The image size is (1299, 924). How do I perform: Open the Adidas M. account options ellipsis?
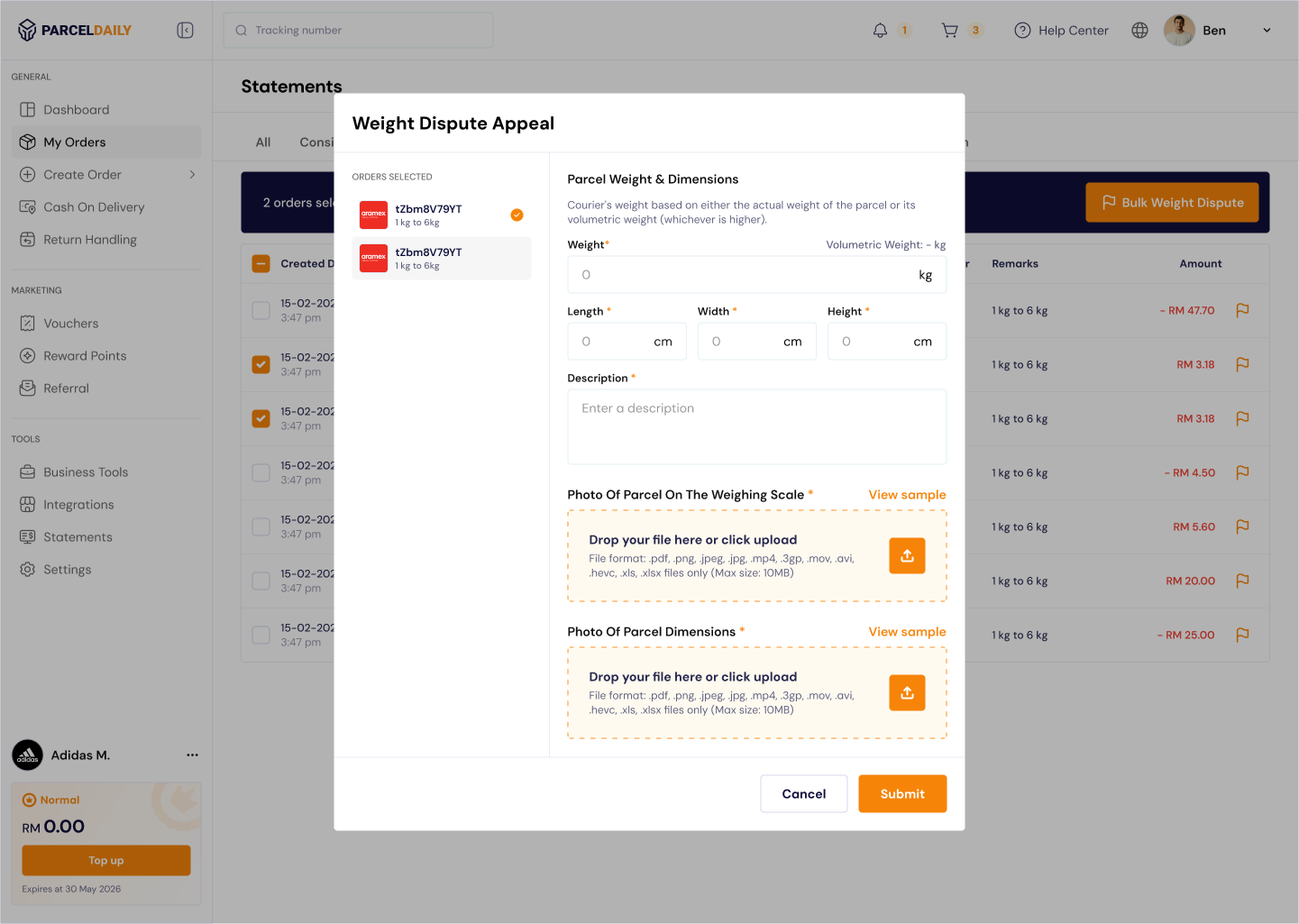coord(192,755)
